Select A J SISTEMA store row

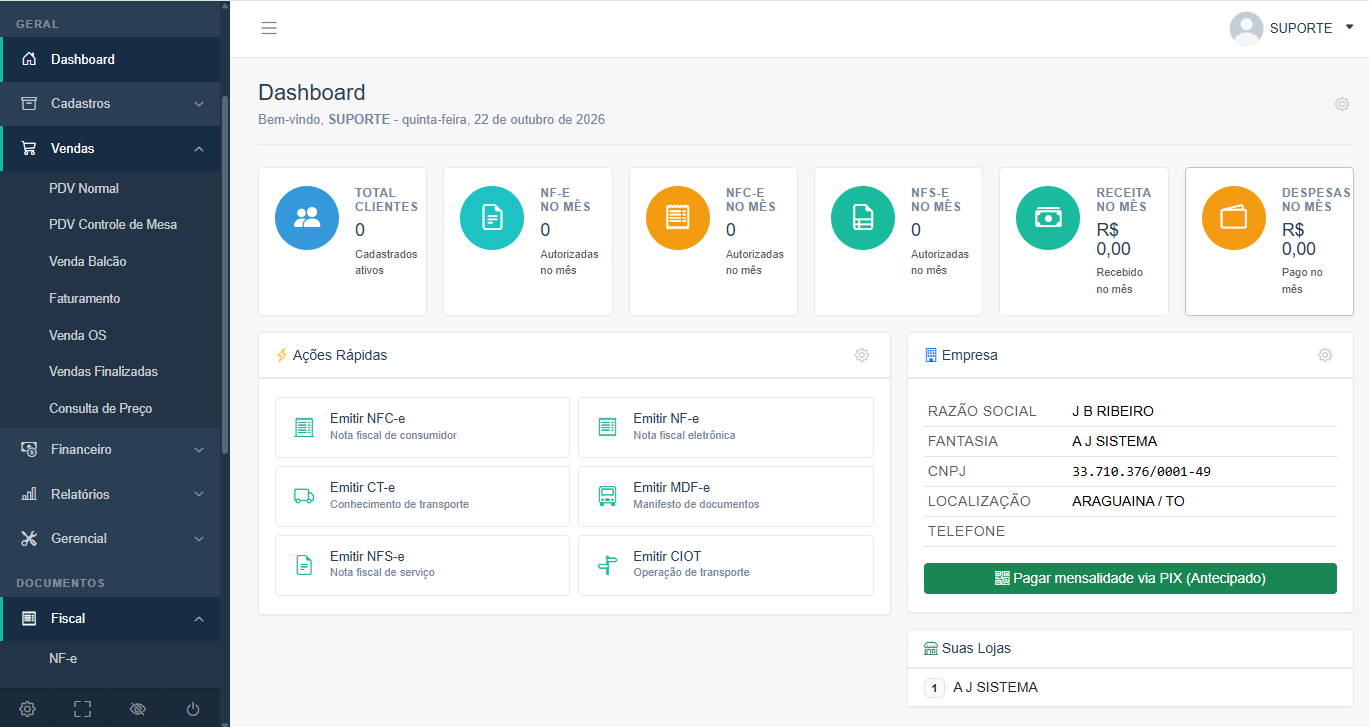tap(1130, 688)
